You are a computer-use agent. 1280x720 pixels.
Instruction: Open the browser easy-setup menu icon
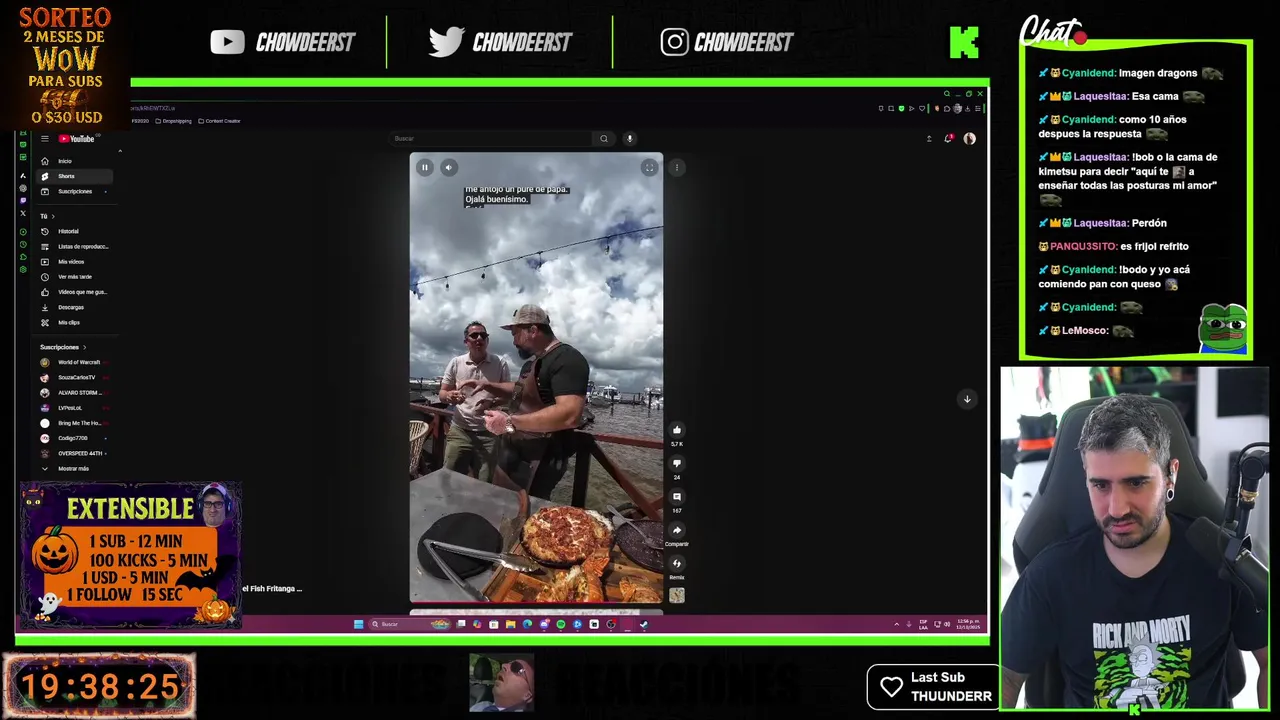(978, 109)
